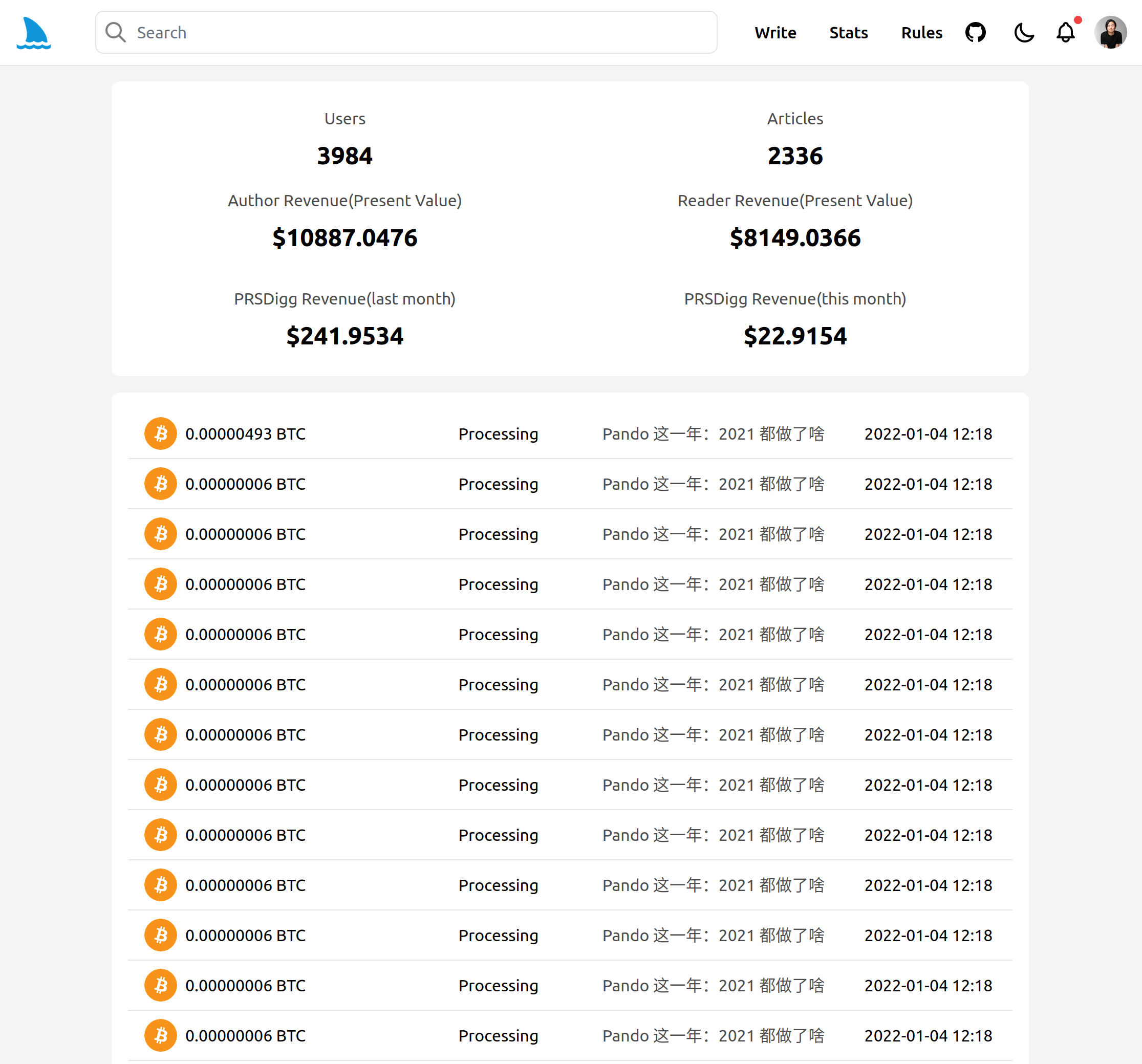This screenshot has width=1142, height=1064.
Task: Go to the Stats page
Action: tap(848, 33)
